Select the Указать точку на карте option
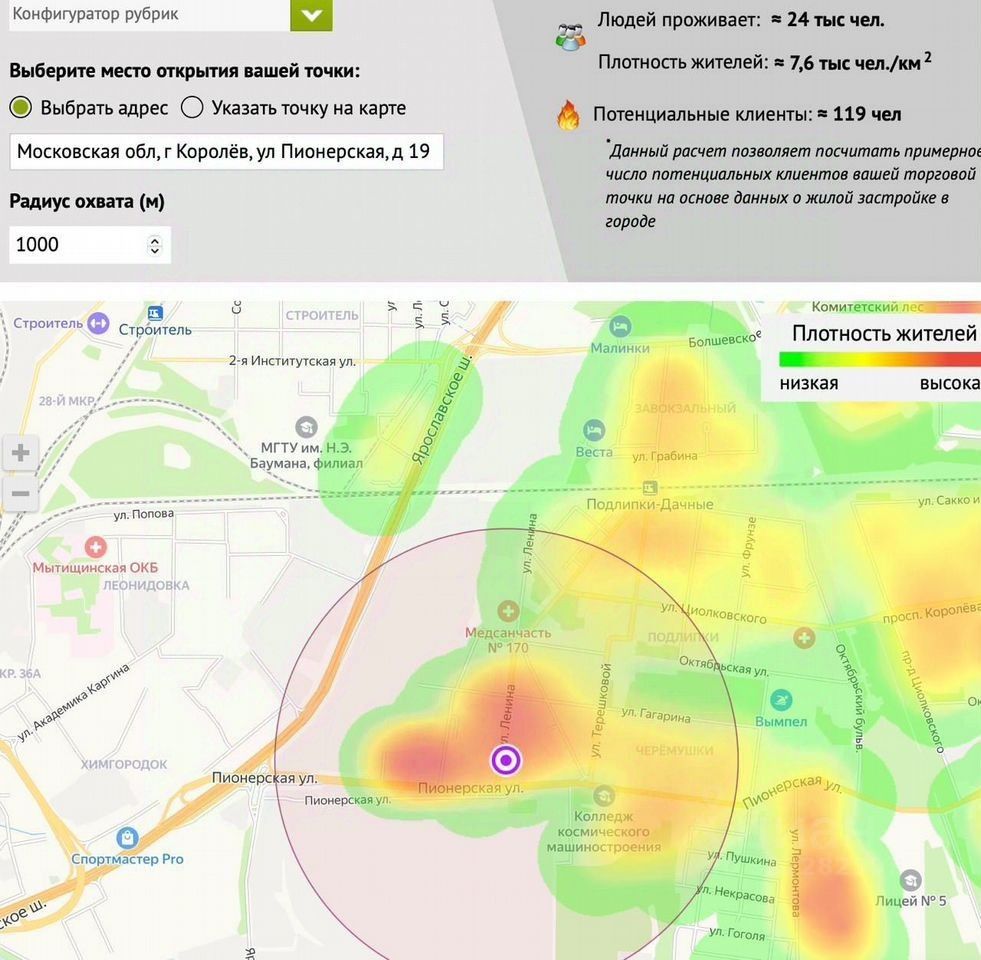Image resolution: width=981 pixels, height=960 pixels. [x=192, y=108]
